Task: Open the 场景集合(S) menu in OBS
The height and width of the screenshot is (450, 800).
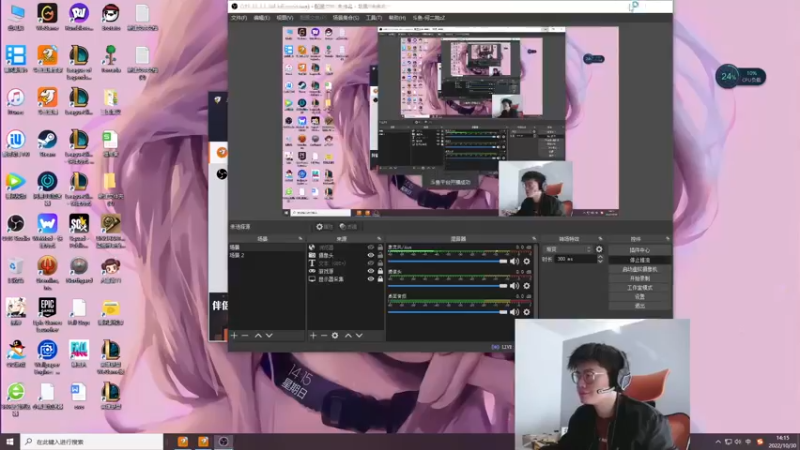Action: [x=346, y=18]
